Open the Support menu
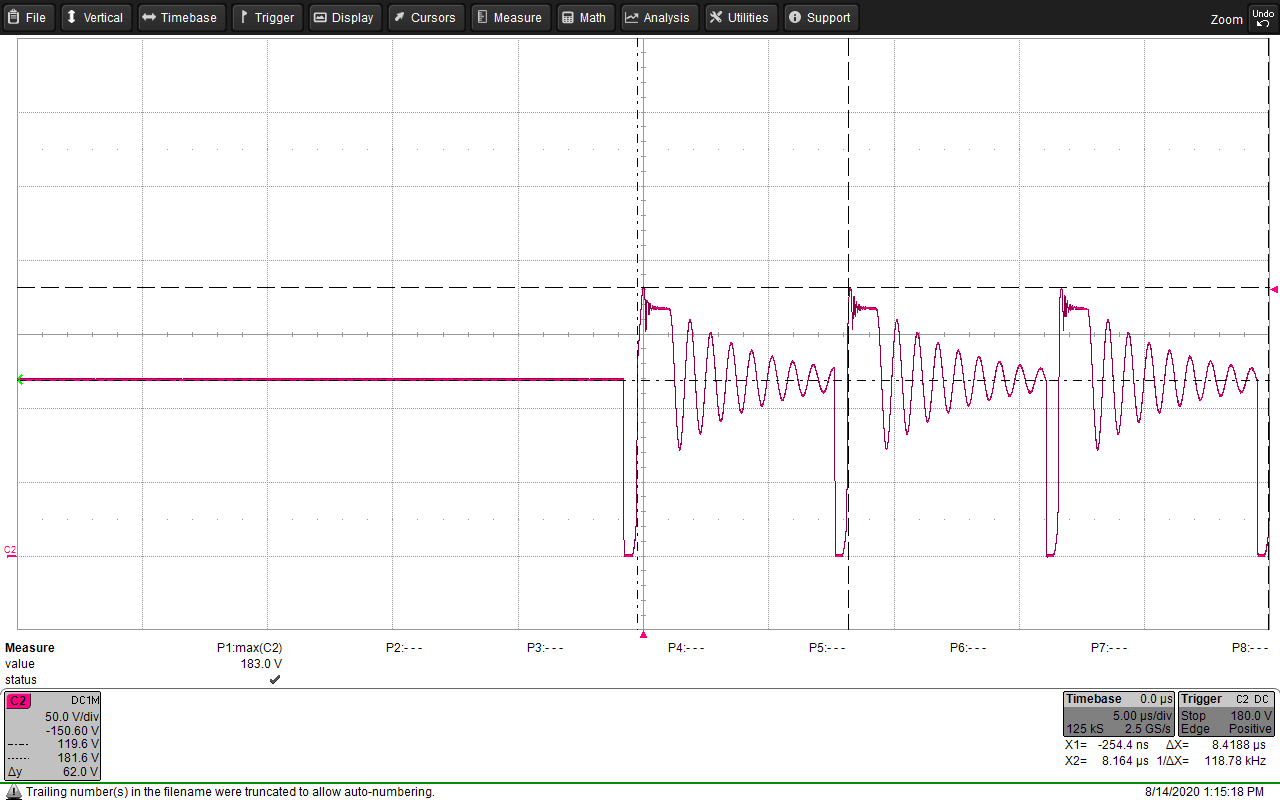Viewport: 1280px width, 800px height. [x=820, y=17]
